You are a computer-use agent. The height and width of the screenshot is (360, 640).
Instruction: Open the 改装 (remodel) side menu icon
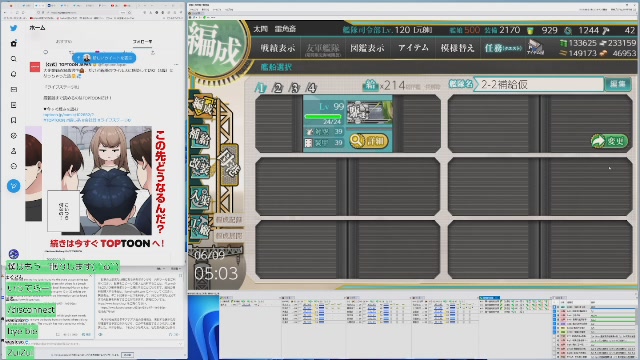(x=200, y=167)
